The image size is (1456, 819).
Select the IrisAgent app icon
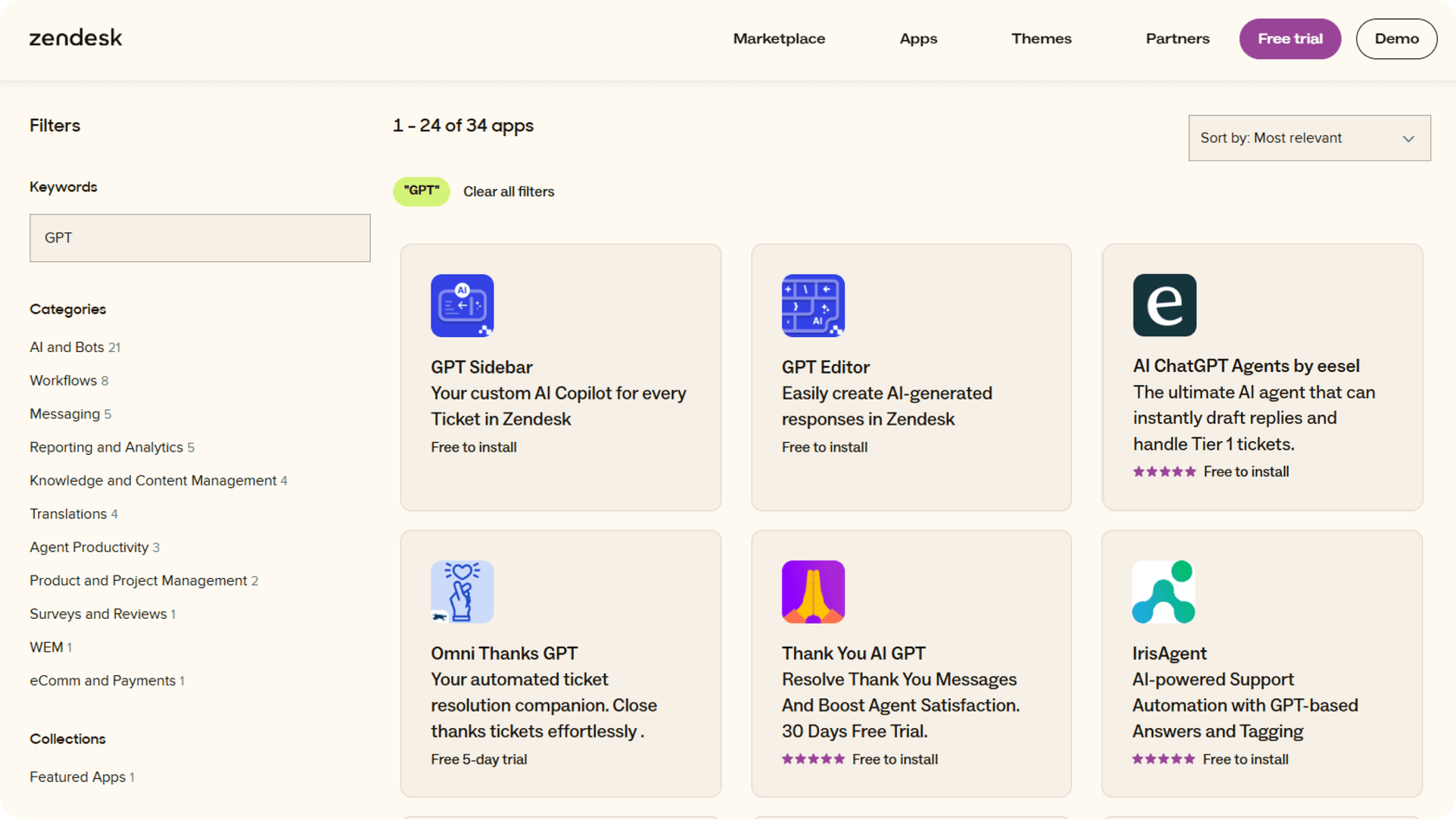point(1164,592)
